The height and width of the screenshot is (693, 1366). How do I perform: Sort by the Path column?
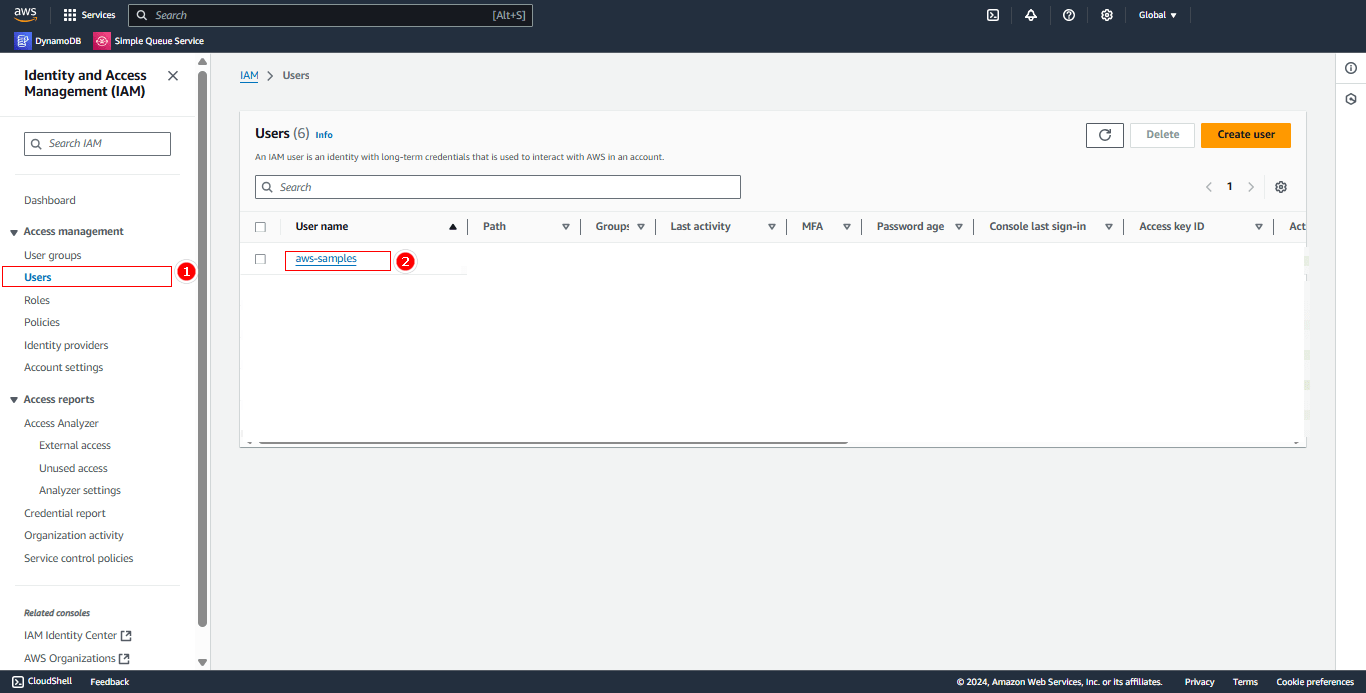(x=566, y=227)
